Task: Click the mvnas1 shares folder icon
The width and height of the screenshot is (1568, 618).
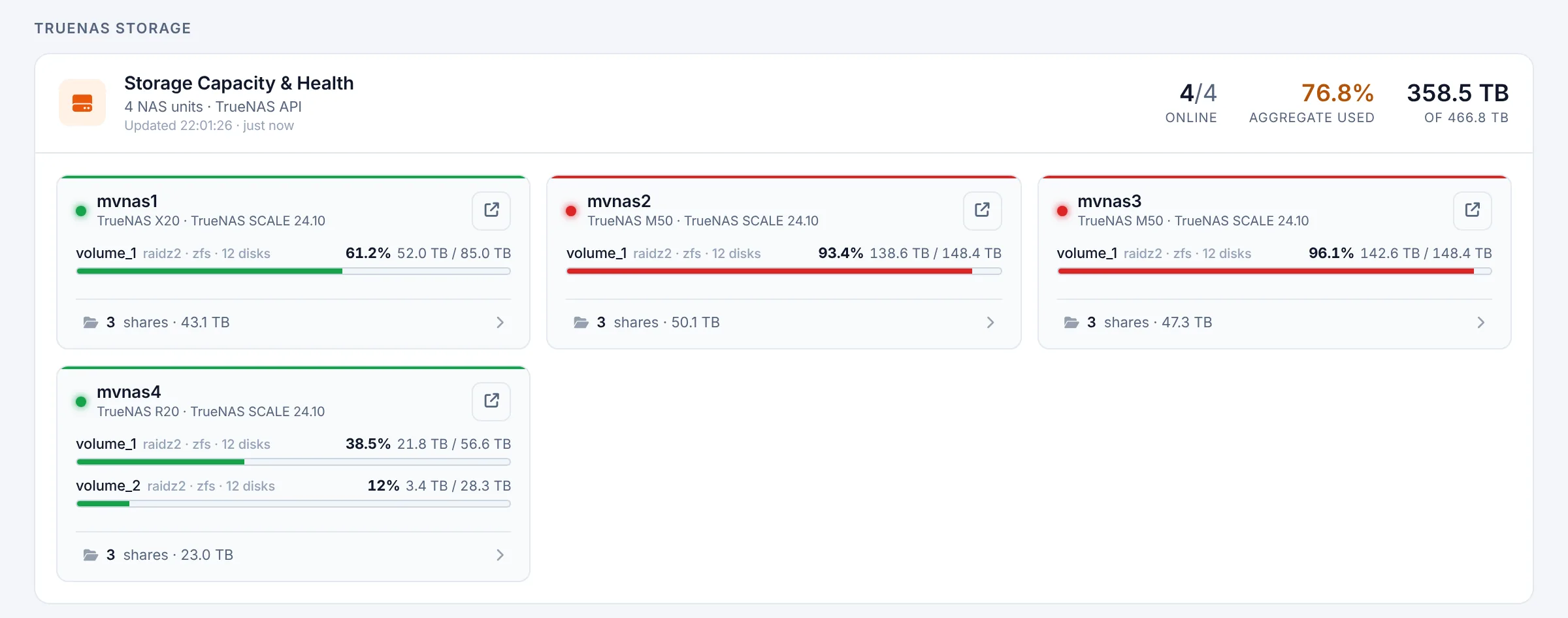Action: [x=91, y=322]
